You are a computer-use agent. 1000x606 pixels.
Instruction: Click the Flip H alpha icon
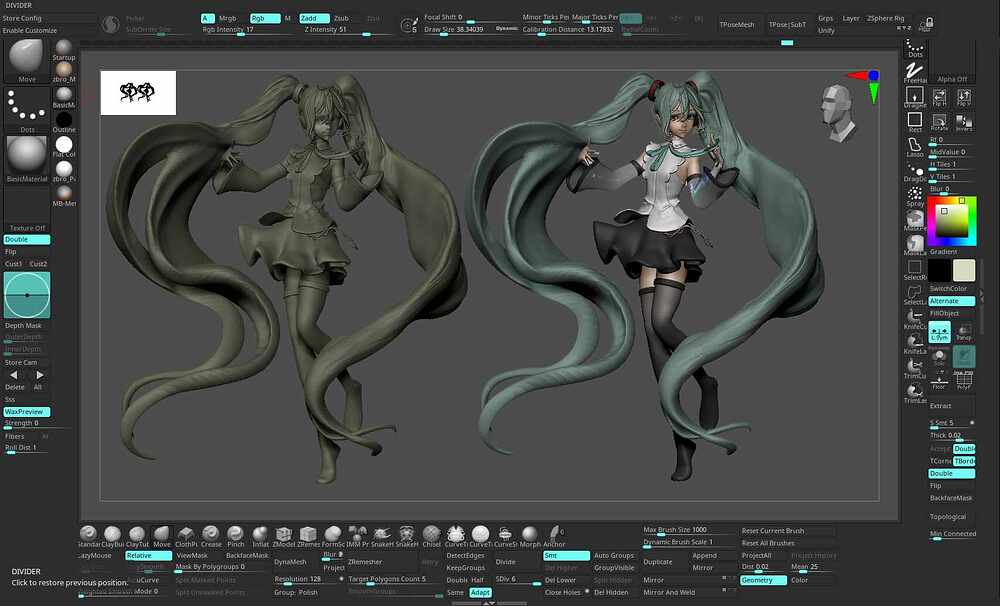coord(939,97)
